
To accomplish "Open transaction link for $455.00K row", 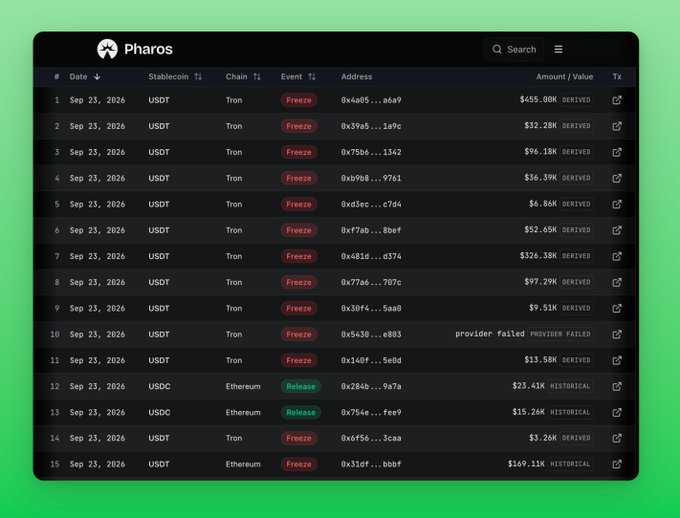I will pos(617,100).
